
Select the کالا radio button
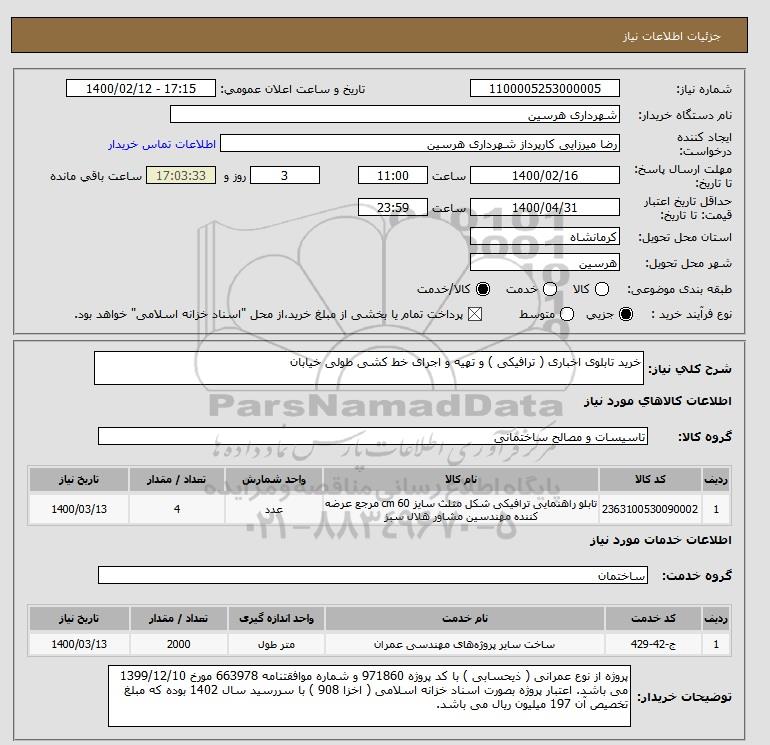pyautogui.click(x=602, y=289)
